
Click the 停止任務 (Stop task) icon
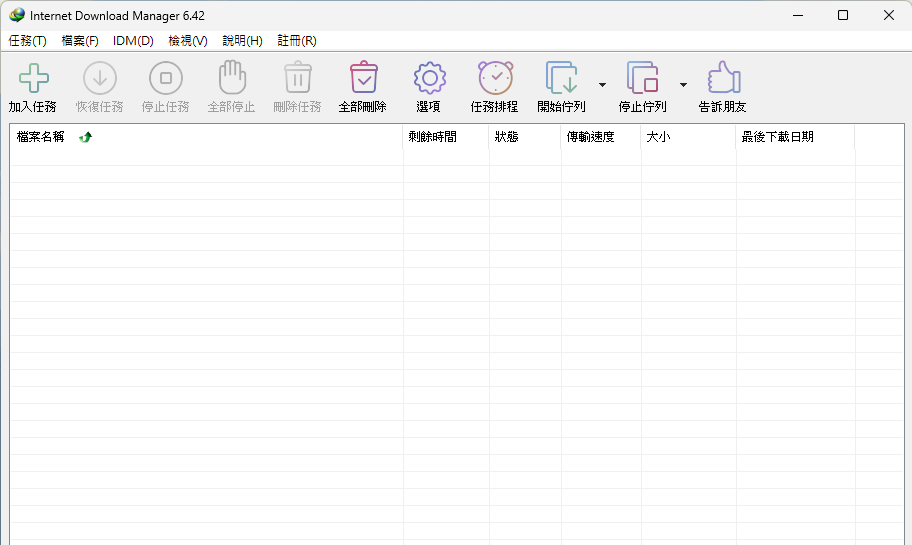coord(165,79)
